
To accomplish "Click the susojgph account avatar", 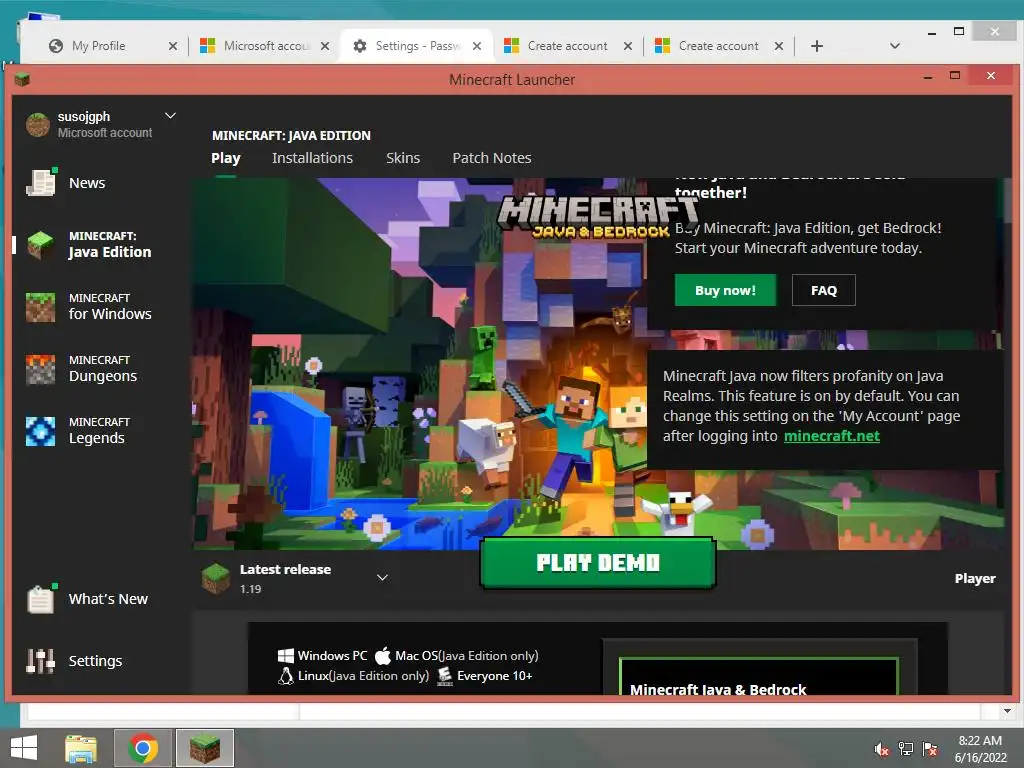I will 38,124.
